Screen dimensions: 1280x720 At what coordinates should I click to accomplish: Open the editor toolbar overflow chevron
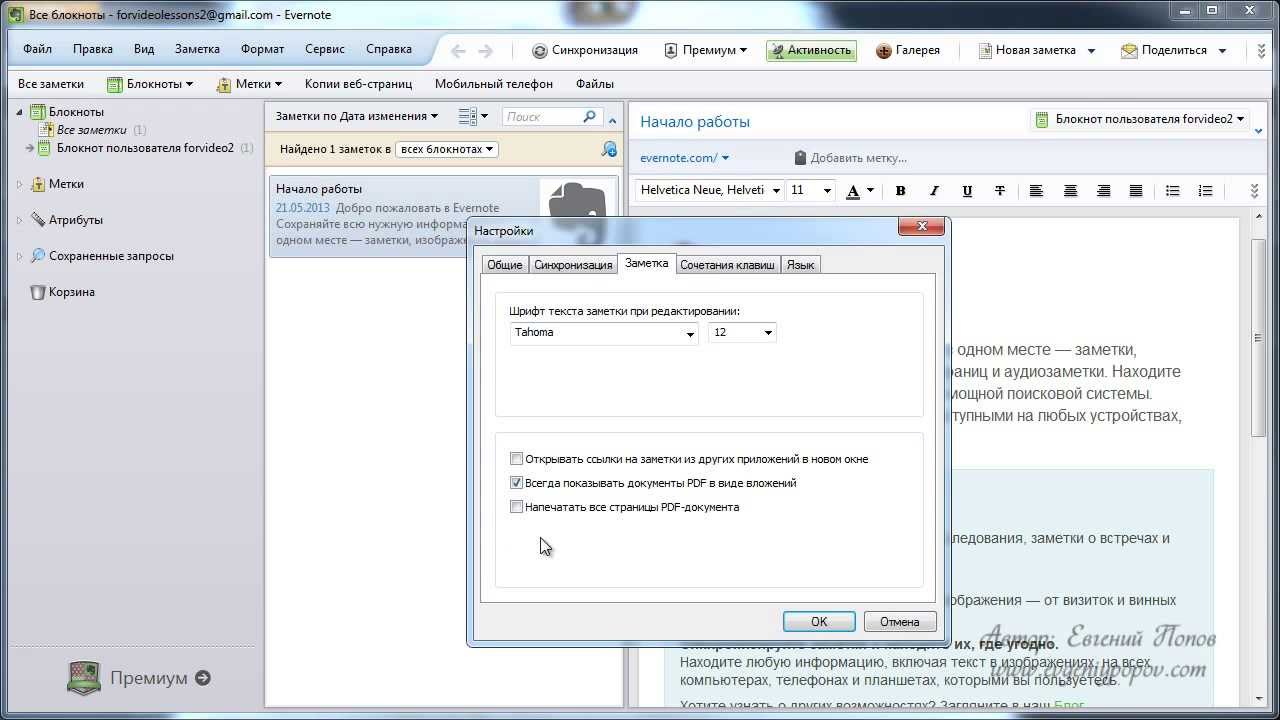1255,191
